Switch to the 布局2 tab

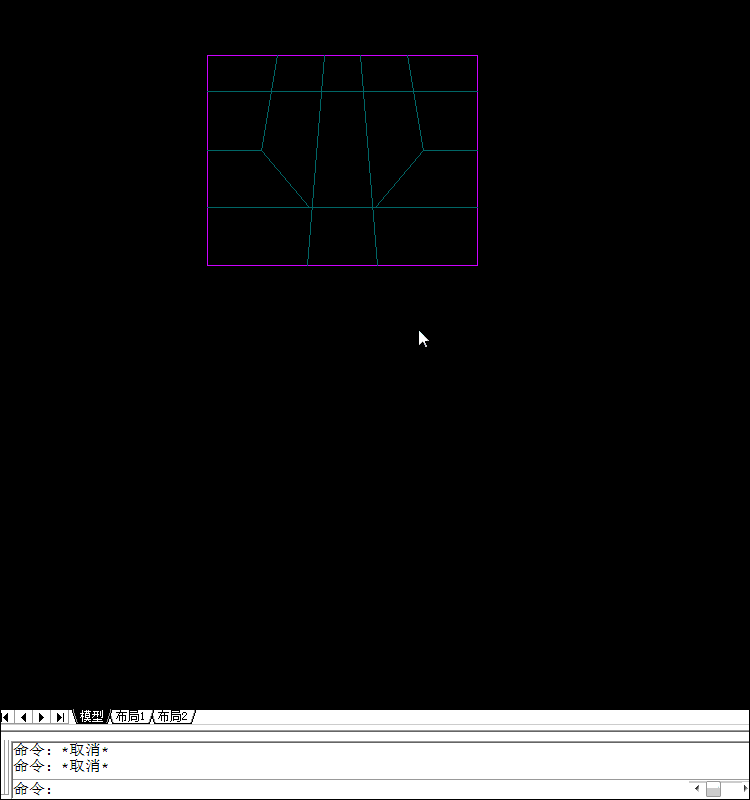pos(172,716)
